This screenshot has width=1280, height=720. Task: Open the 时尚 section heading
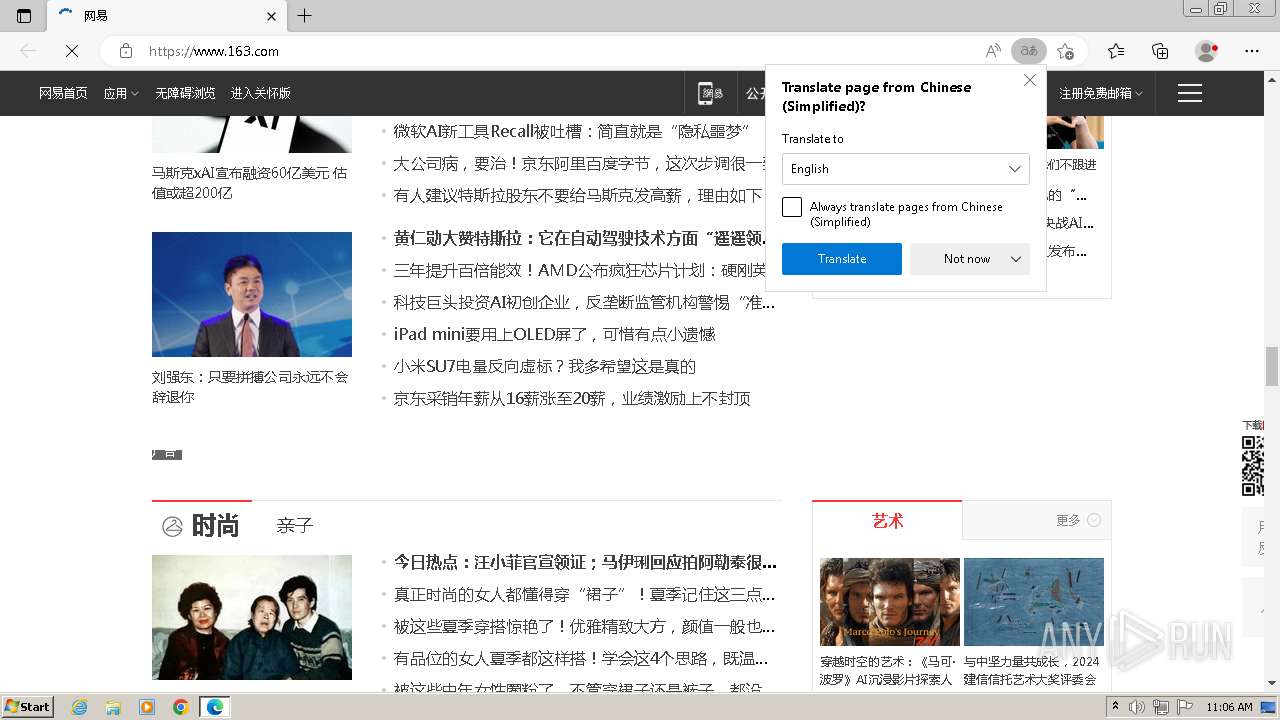tap(215, 525)
